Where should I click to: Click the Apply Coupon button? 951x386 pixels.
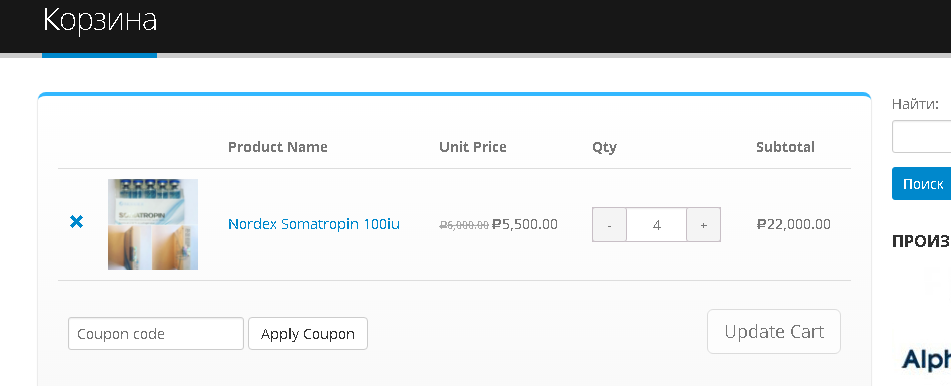click(307, 334)
